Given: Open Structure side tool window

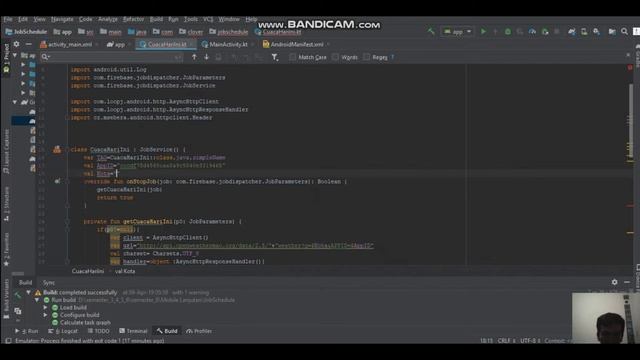Looking at the screenshot, I should [x=6, y=203].
